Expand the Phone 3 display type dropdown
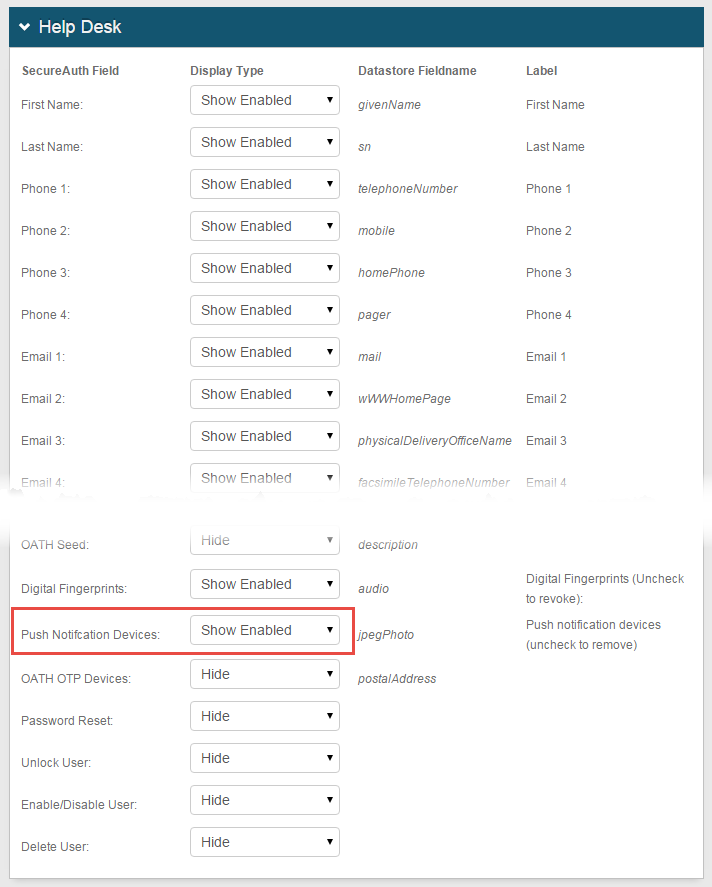 [x=265, y=268]
